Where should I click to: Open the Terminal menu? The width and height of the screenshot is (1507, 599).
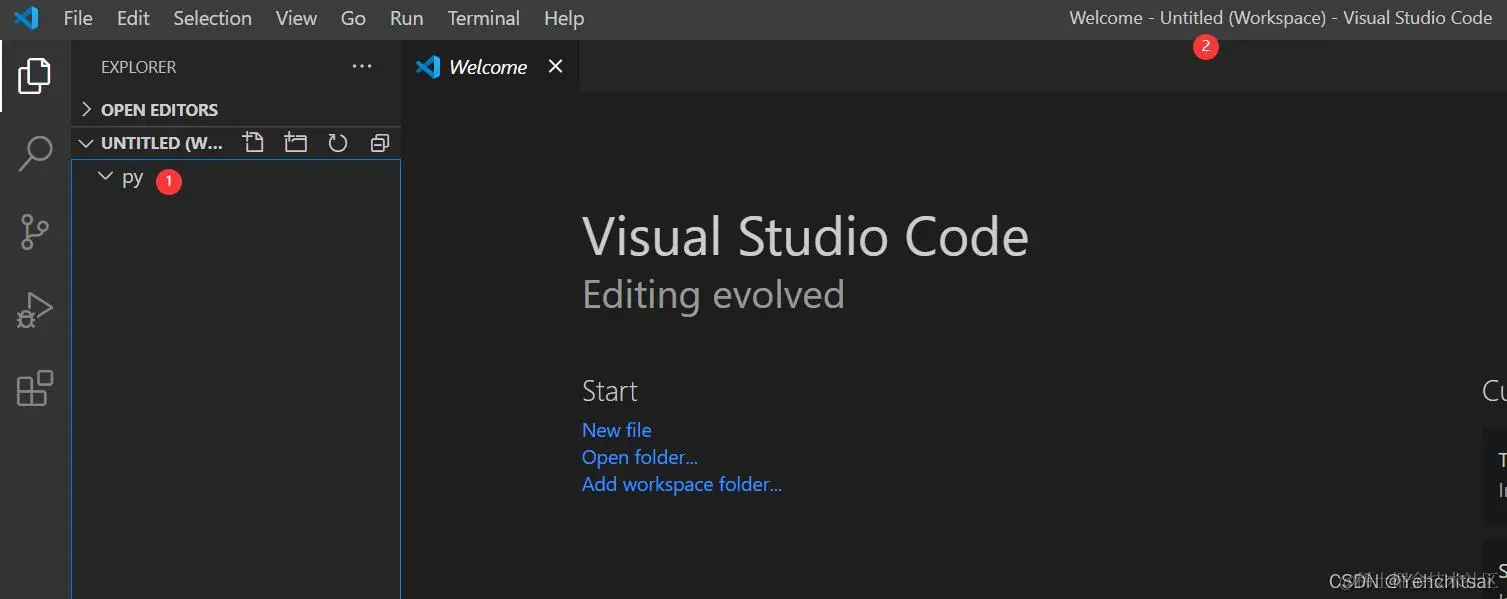484,18
